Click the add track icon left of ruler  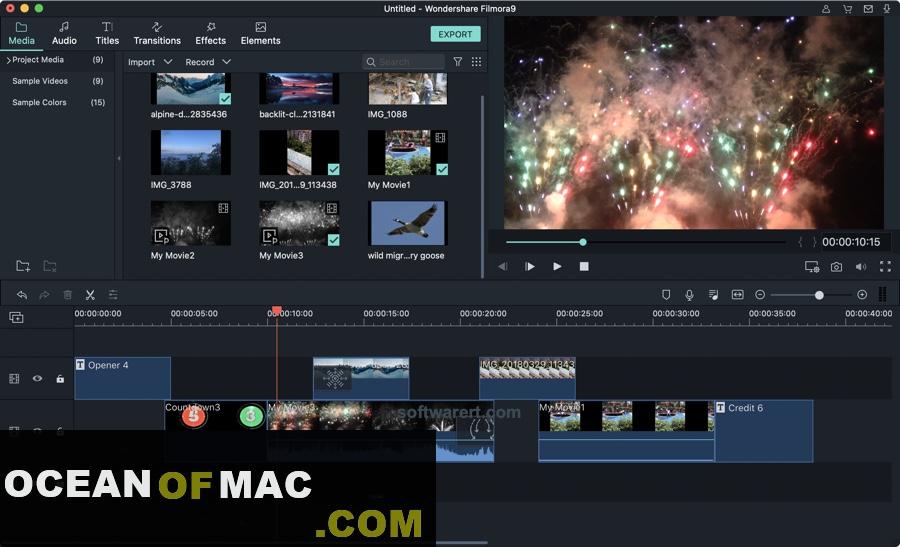point(16,317)
